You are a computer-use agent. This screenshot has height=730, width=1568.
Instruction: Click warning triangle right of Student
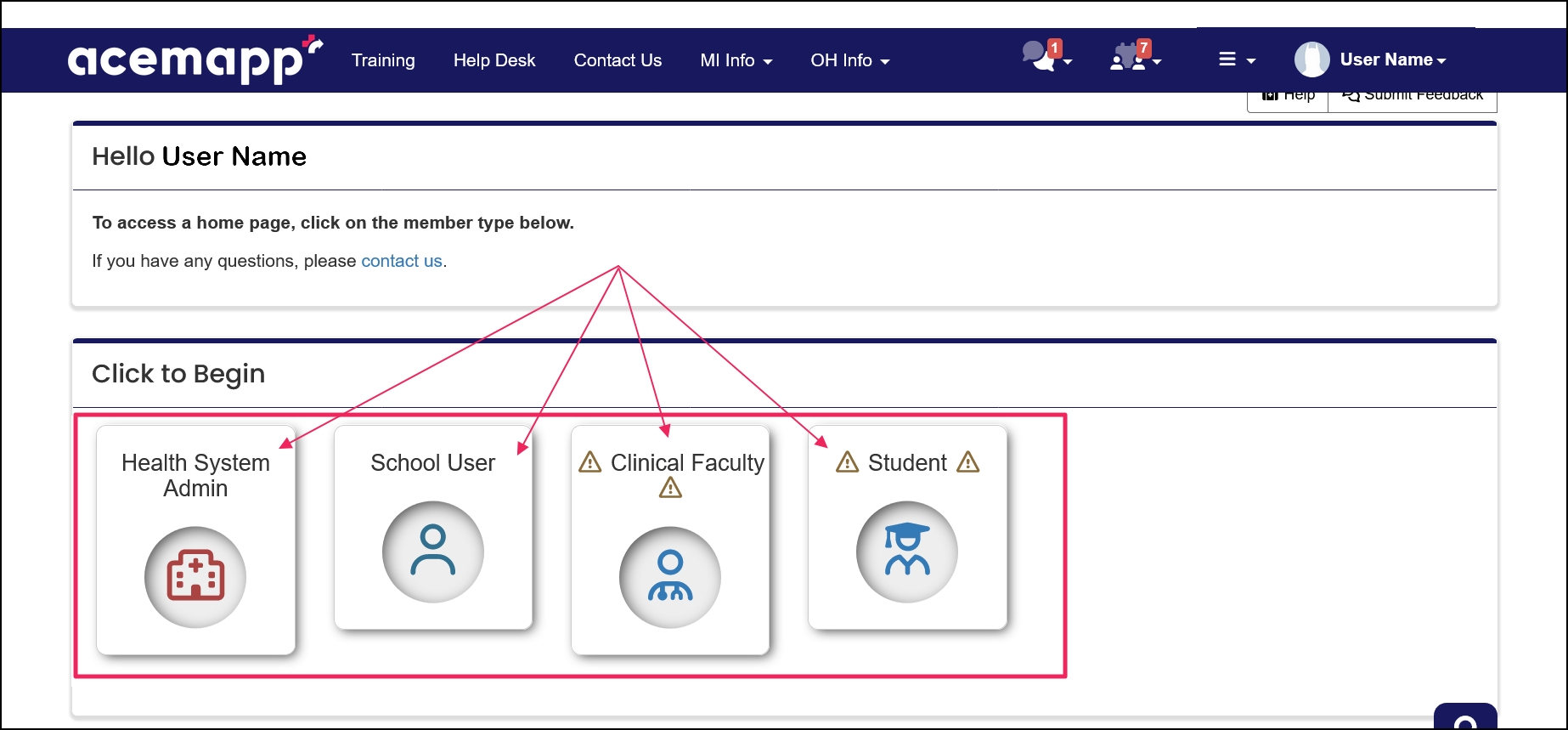(967, 462)
